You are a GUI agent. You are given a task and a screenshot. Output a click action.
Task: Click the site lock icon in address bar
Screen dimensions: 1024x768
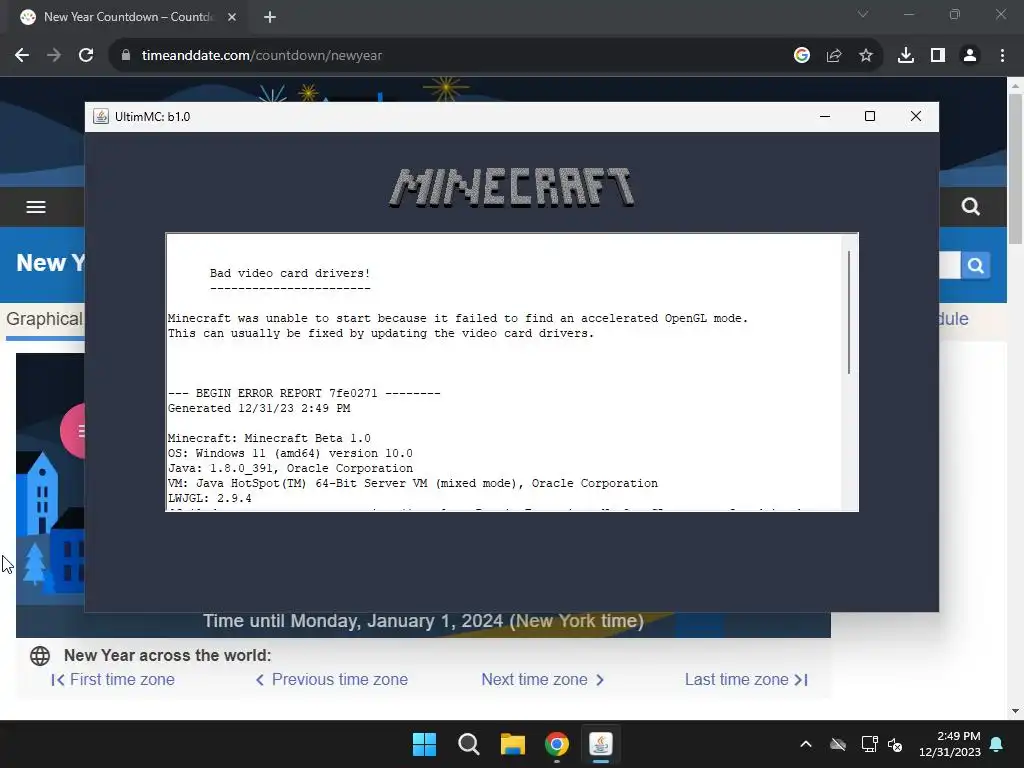tap(126, 56)
